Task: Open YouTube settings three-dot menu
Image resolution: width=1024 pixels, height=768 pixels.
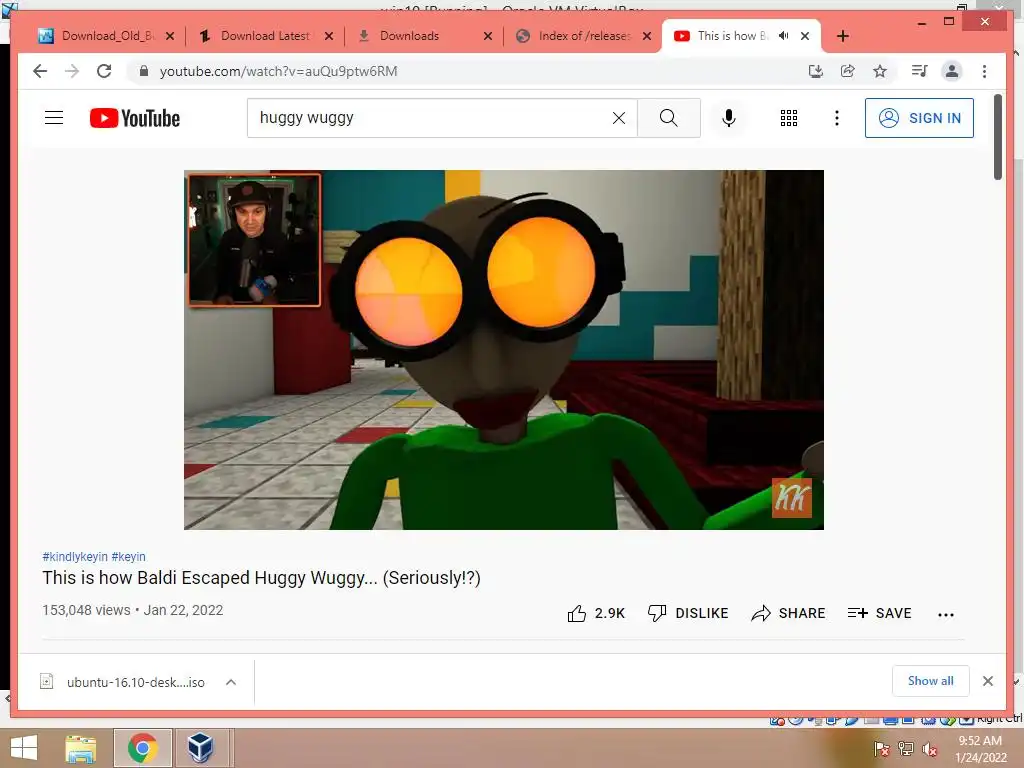Action: tap(837, 118)
